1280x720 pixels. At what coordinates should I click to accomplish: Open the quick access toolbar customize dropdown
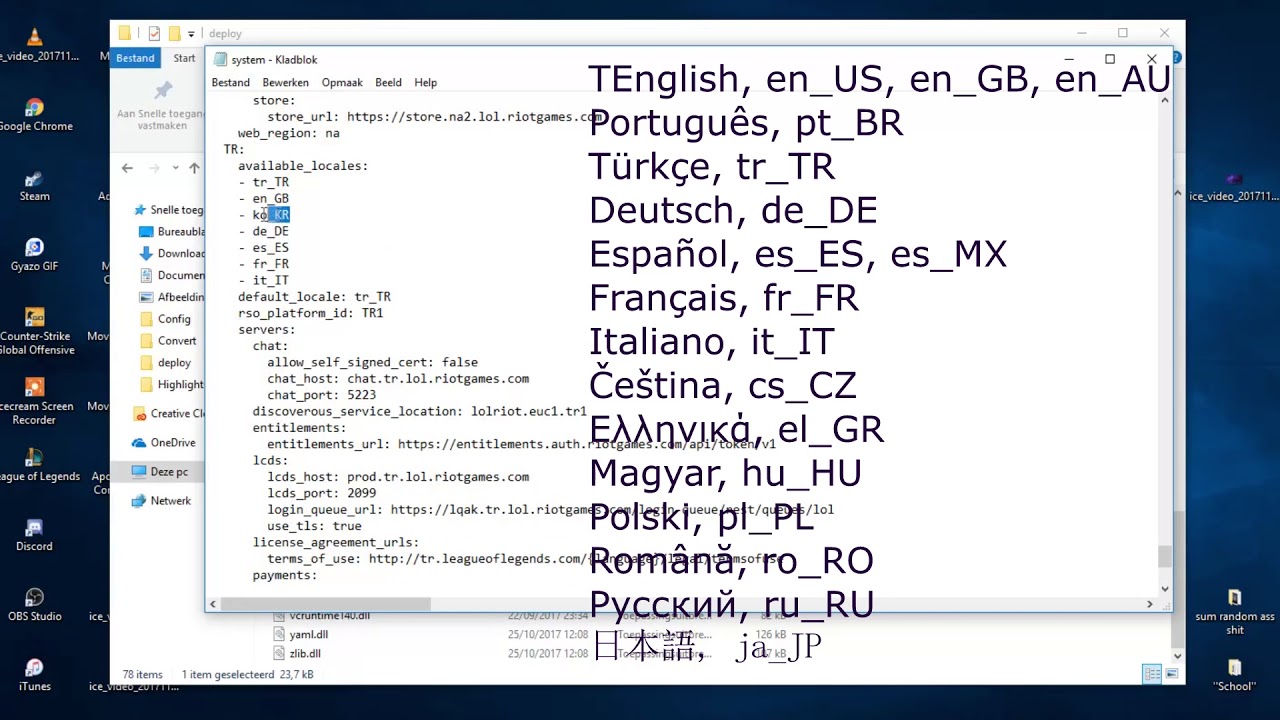point(191,34)
